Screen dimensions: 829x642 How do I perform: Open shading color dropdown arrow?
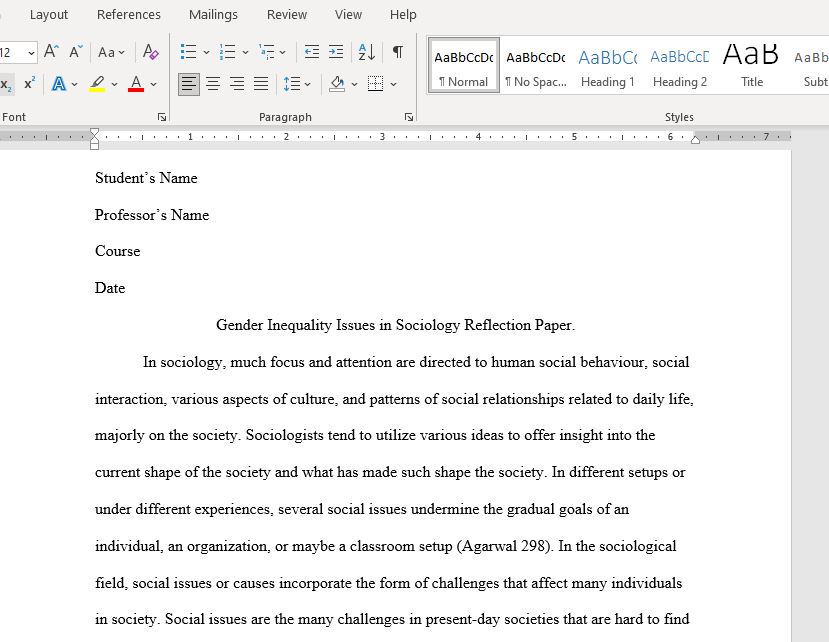[x=354, y=84]
